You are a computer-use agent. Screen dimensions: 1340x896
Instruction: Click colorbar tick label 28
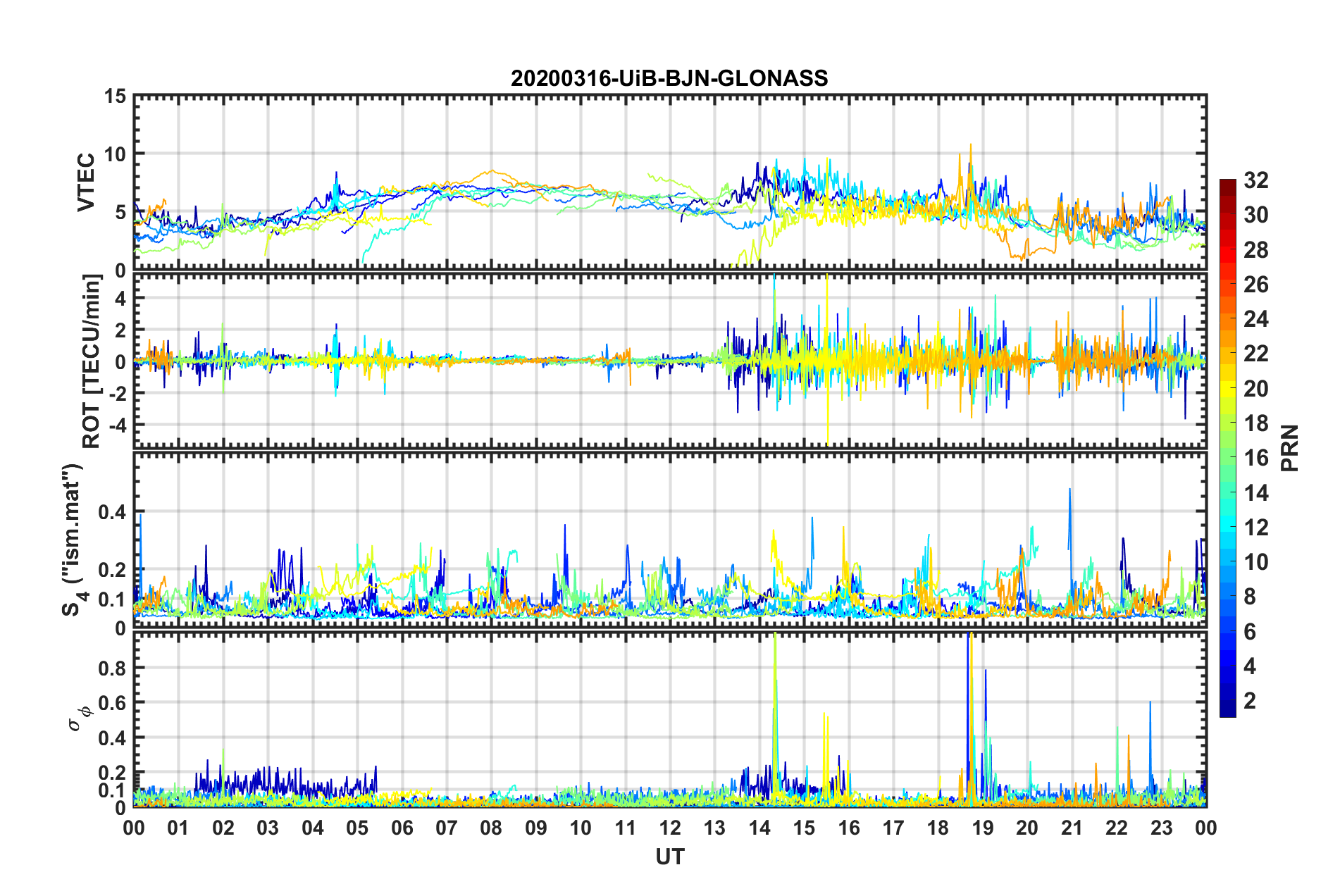pyautogui.click(x=1255, y=250)
